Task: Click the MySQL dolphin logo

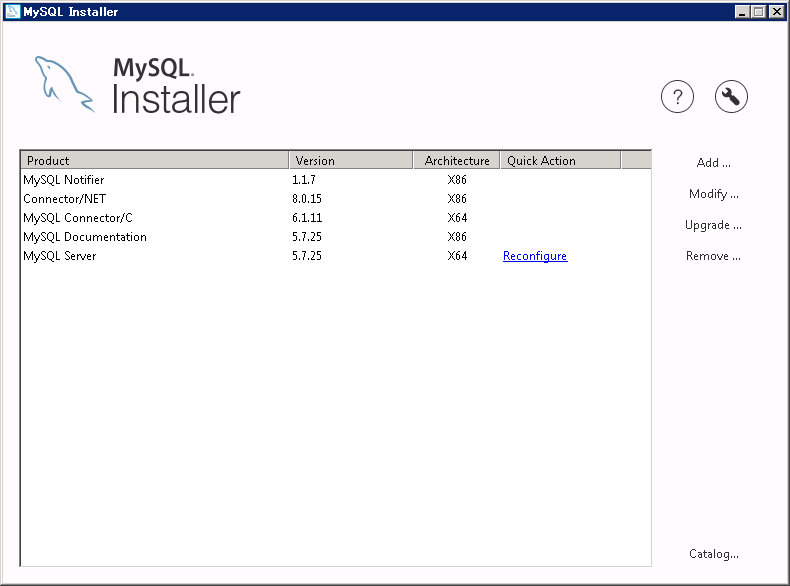Action: pyautogui.click(x=64, y=84)
